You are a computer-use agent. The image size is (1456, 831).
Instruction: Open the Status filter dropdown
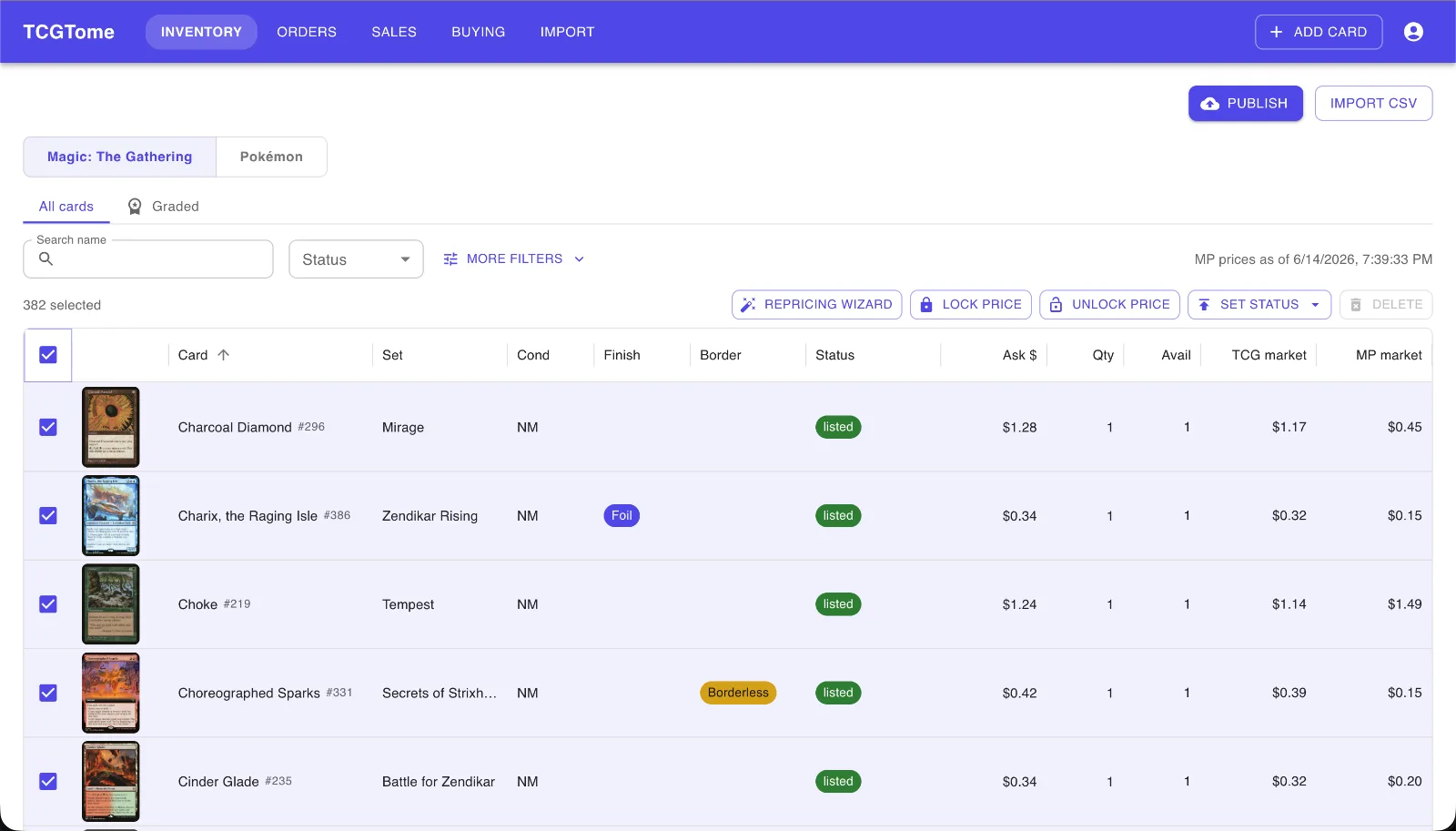coord(356,259)
